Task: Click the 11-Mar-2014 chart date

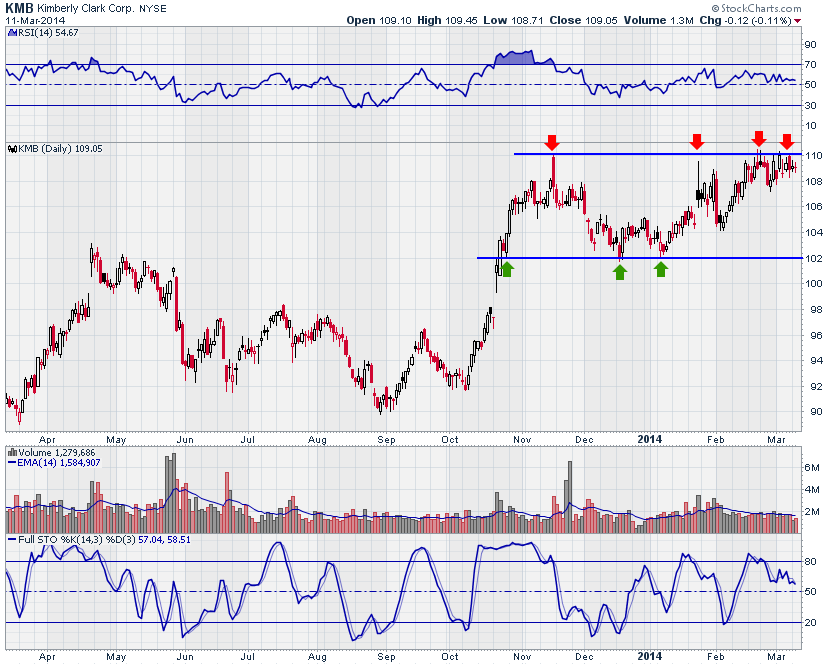Action: (35, 21)
